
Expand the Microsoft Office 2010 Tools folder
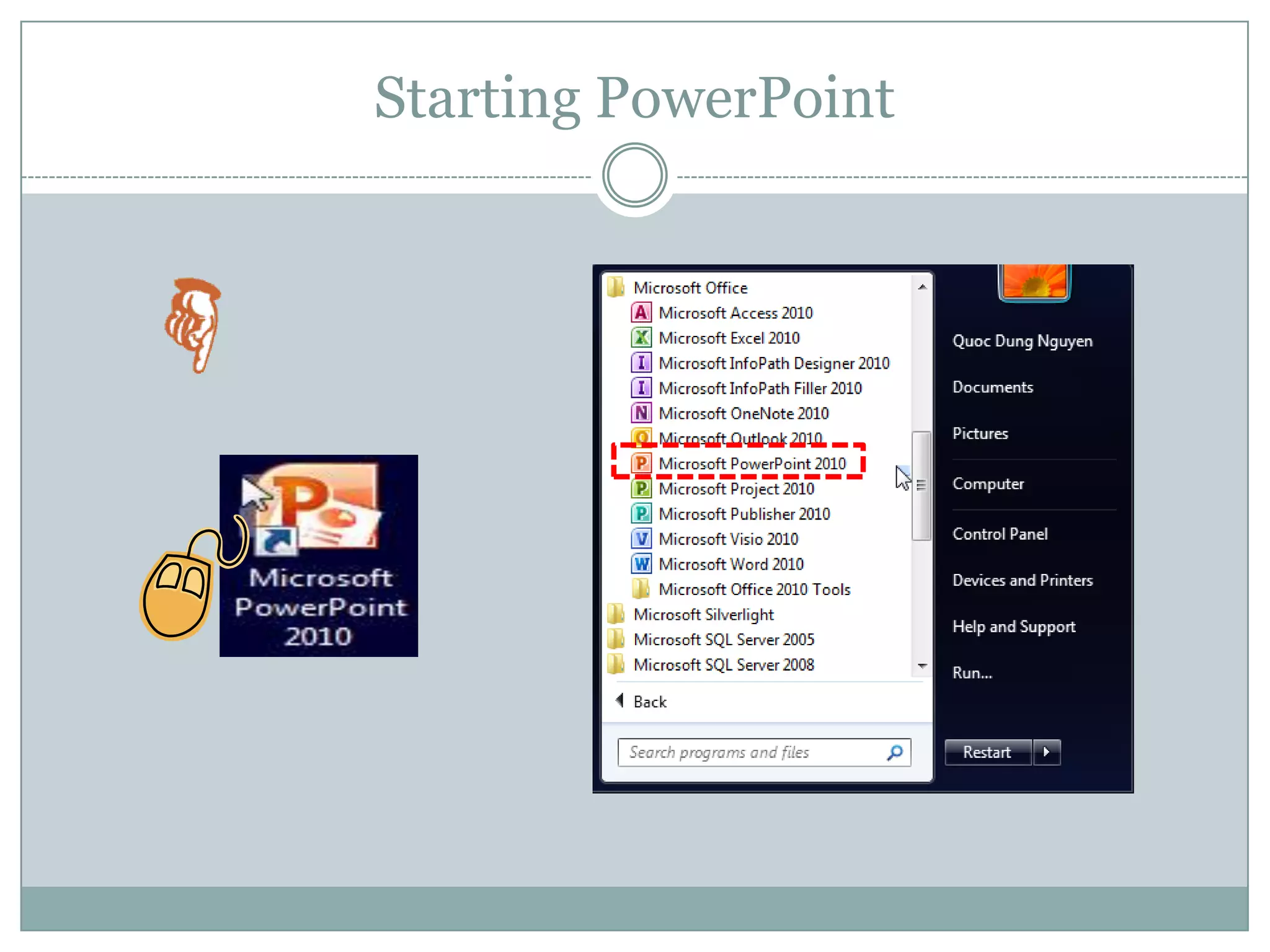coord(754,589)
